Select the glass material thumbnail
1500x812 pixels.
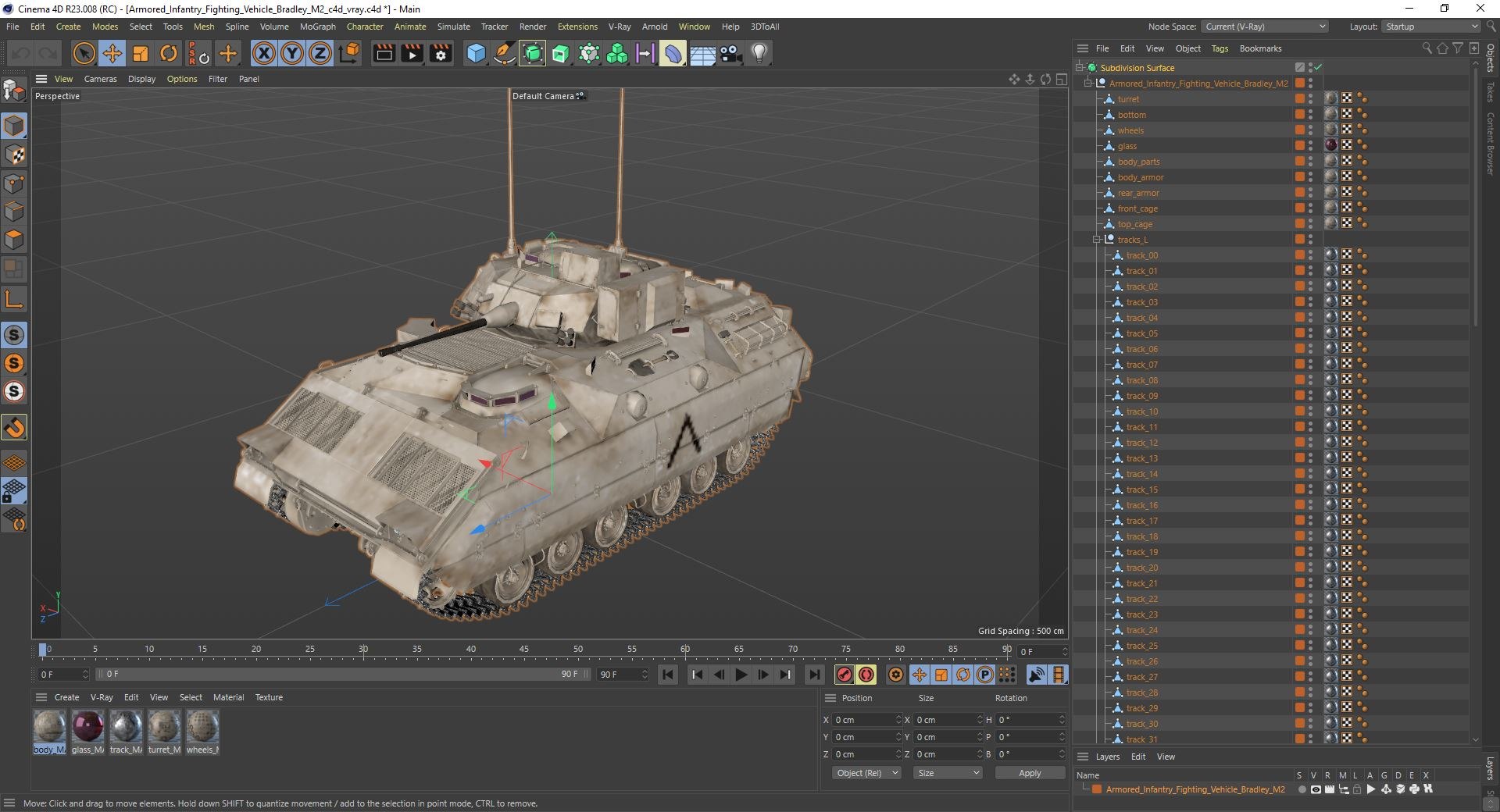pos(87,727)
